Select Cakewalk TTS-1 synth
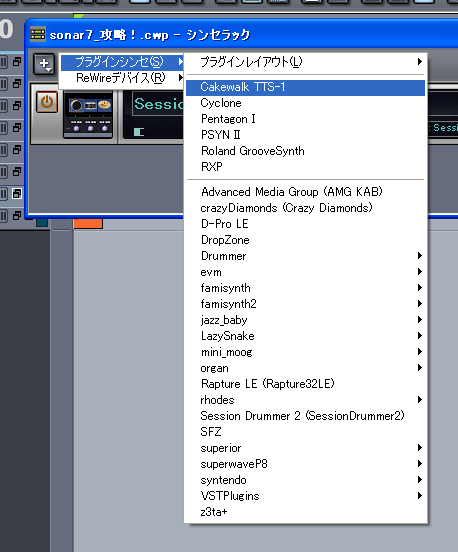 click(x=306, y=87)
